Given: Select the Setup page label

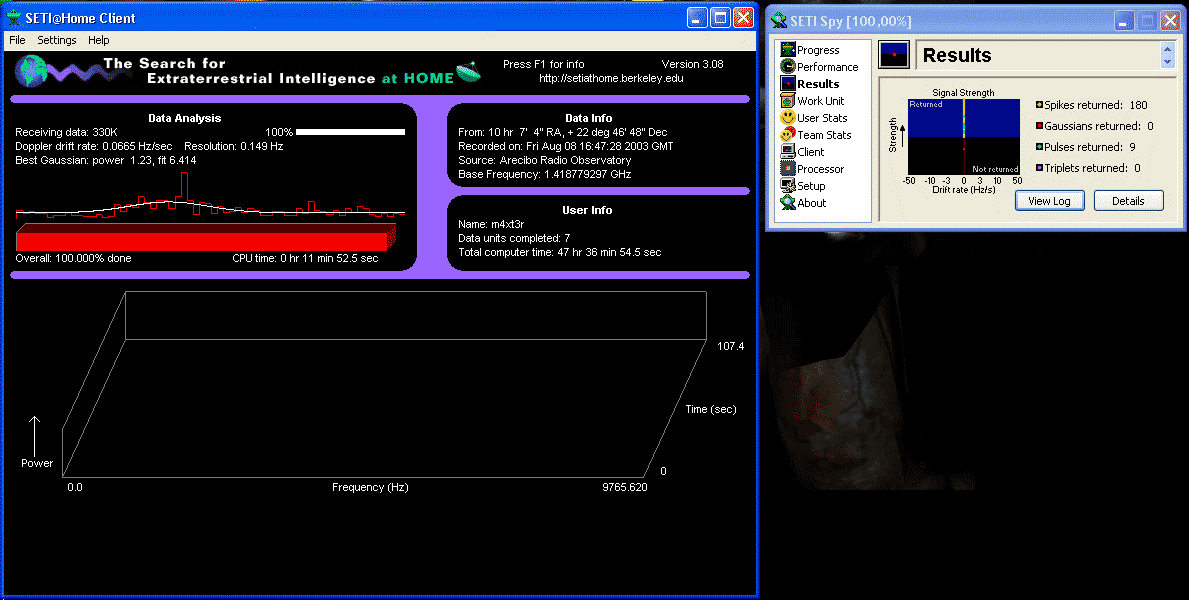Looking at the screenshot, I should [811, 186].
